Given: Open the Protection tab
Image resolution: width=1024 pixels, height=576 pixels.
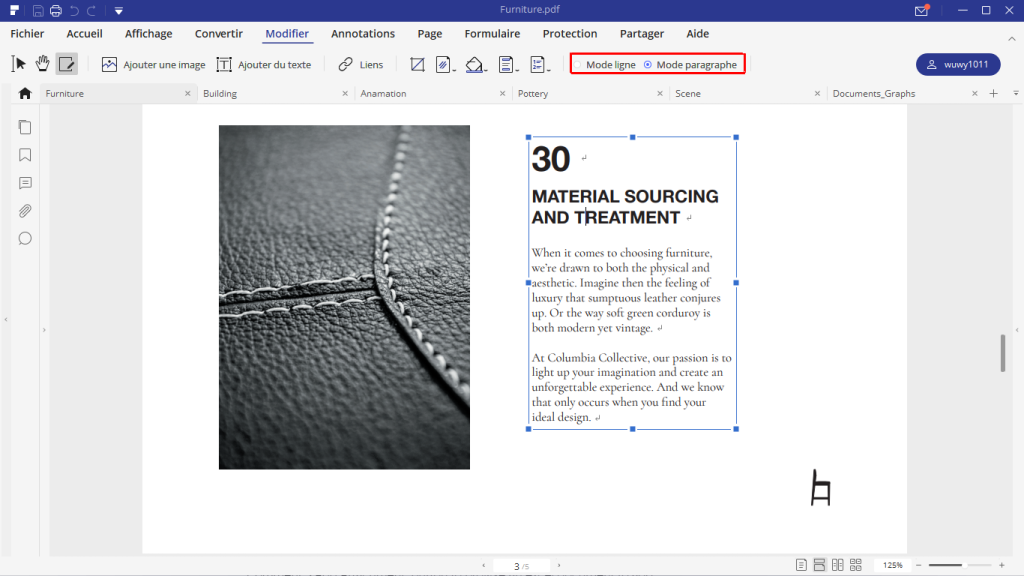Looking at the screenshot, I should pyautogui.click(x=569, y=33).
